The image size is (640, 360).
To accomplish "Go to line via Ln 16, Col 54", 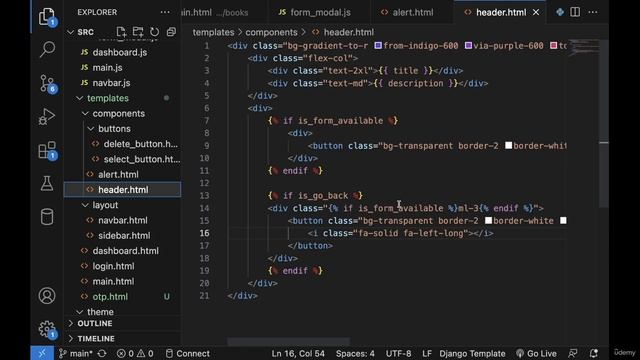I will (x=298, y=353).
